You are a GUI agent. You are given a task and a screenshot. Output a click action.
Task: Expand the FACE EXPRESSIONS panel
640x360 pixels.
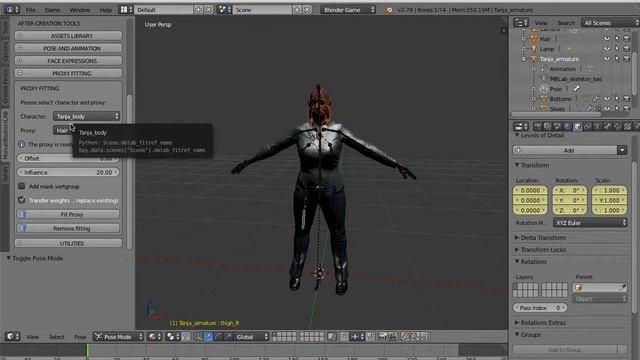69,61
